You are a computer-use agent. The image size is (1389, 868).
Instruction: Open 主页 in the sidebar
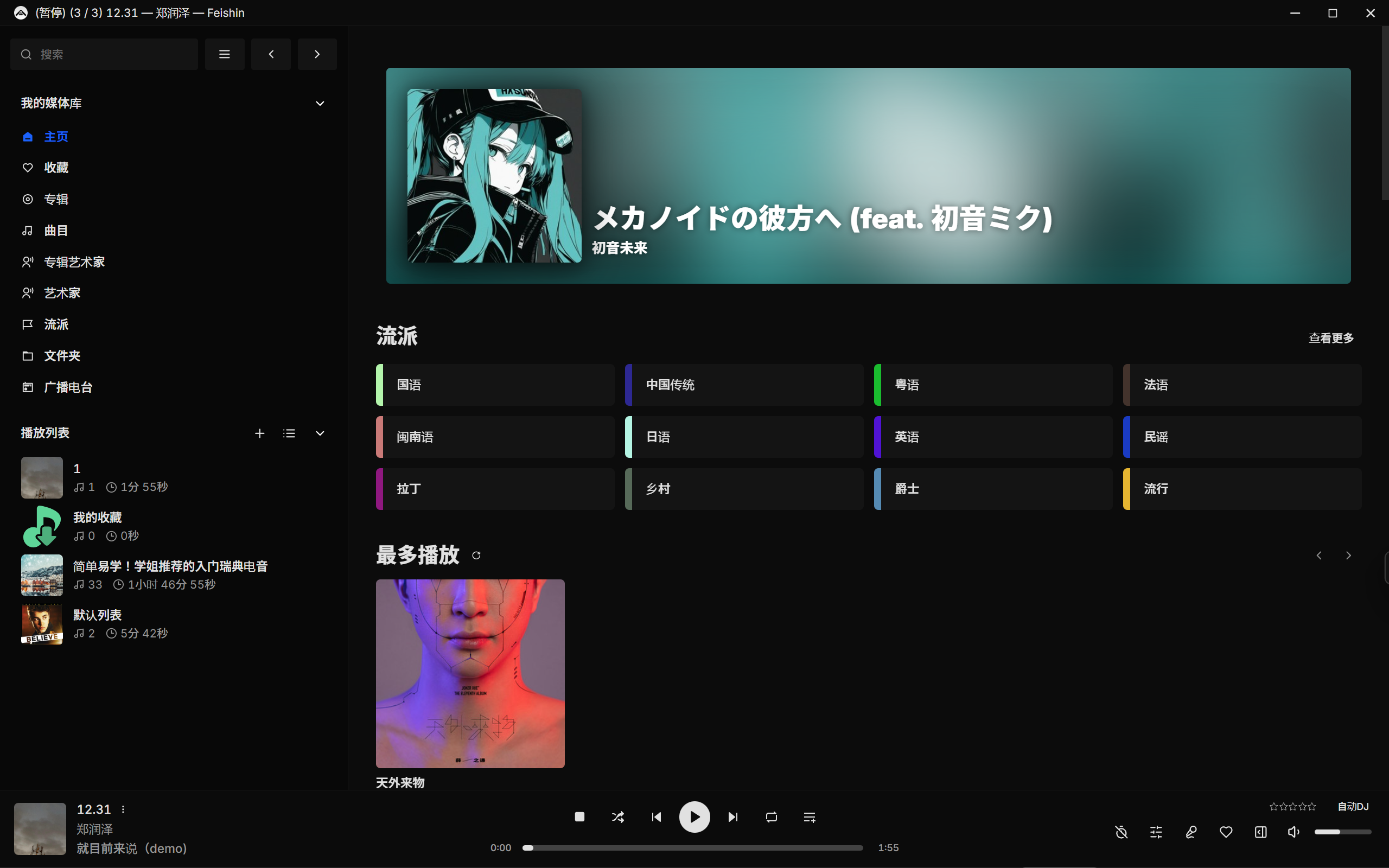(x=173, y=137)
